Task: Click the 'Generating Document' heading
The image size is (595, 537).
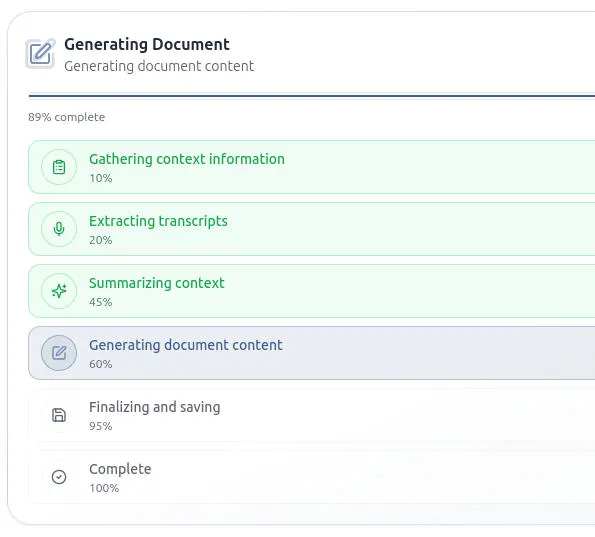Action: point(146,44)
